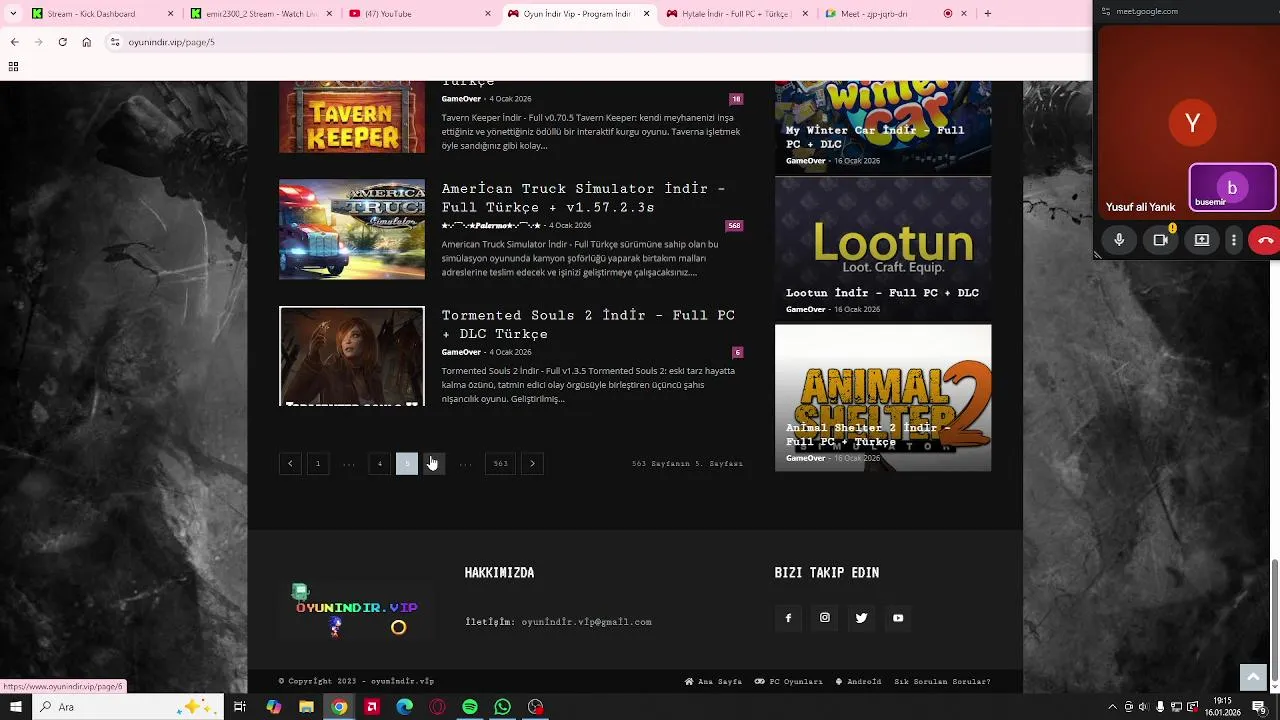1280x720 pixels.
Task: Open the Tormented Souls 2 thumbnail
Action: pyautogui.click(x=352, y=356)
